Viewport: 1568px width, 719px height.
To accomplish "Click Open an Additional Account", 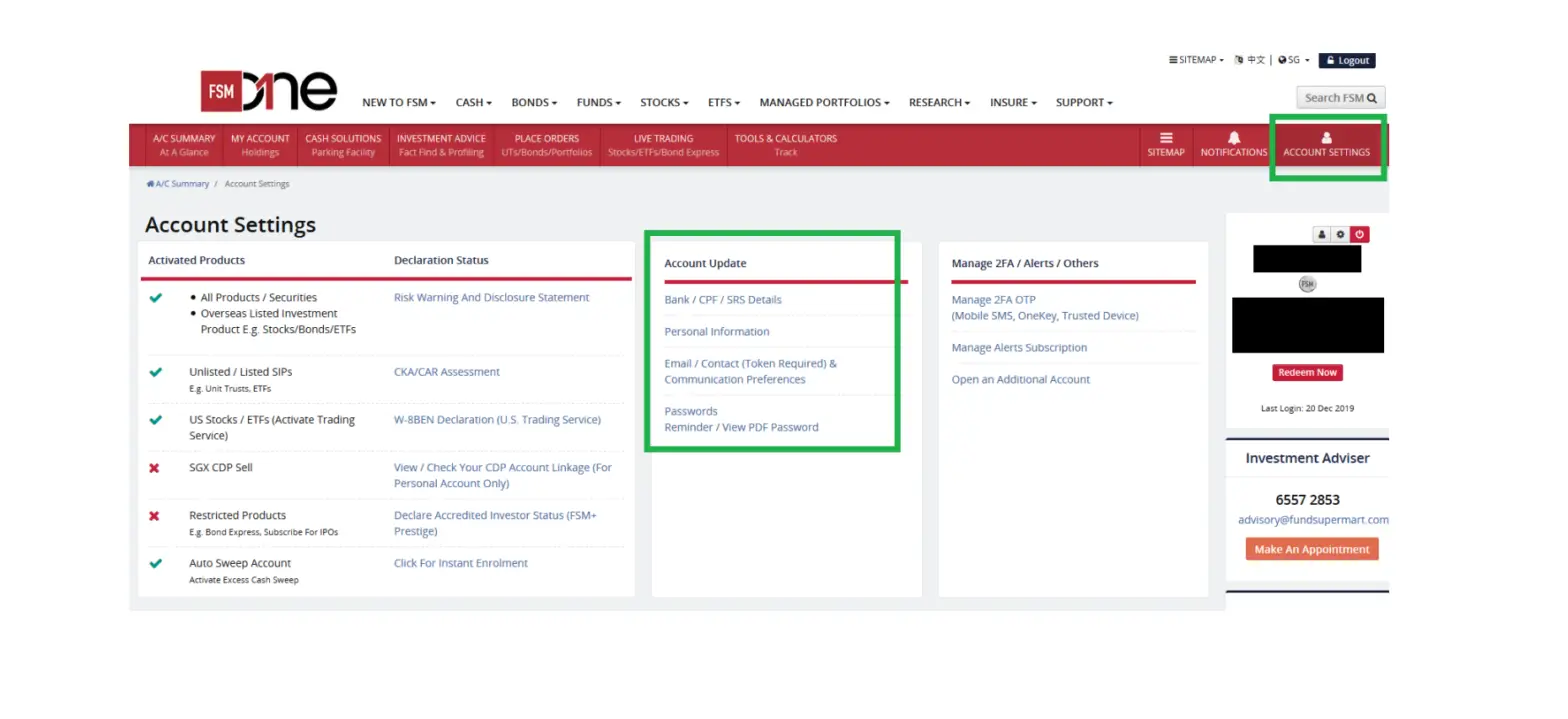I will tap(1021, 379).
